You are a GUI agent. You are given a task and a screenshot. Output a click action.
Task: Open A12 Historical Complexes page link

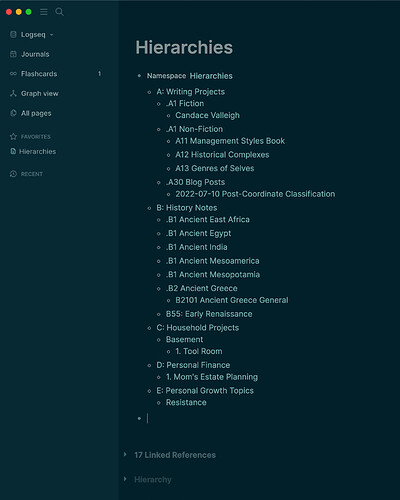(x=222, y=155)
